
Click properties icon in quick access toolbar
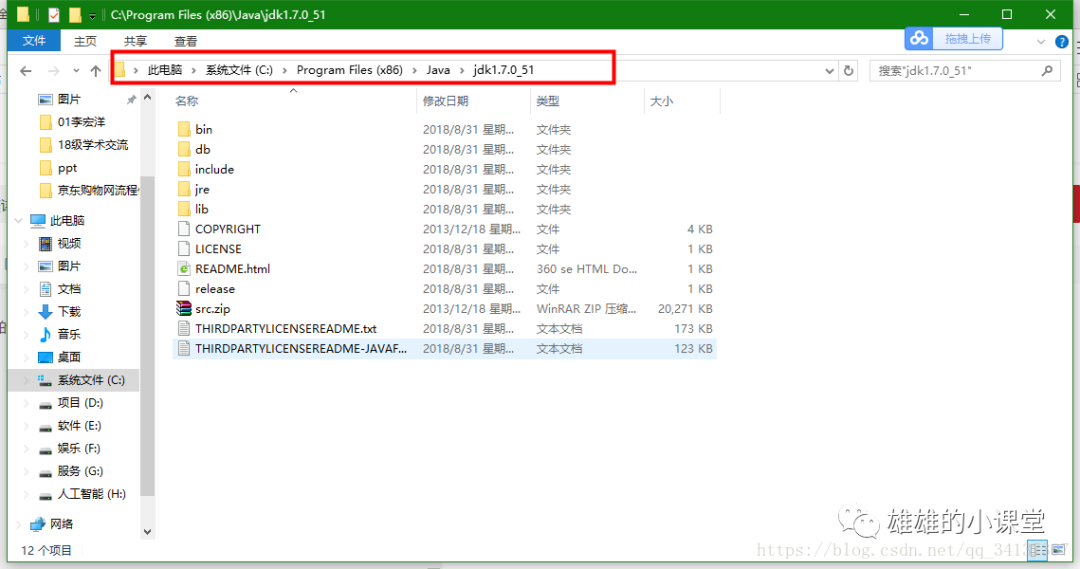pyautogui.click(x=54, y=14)
